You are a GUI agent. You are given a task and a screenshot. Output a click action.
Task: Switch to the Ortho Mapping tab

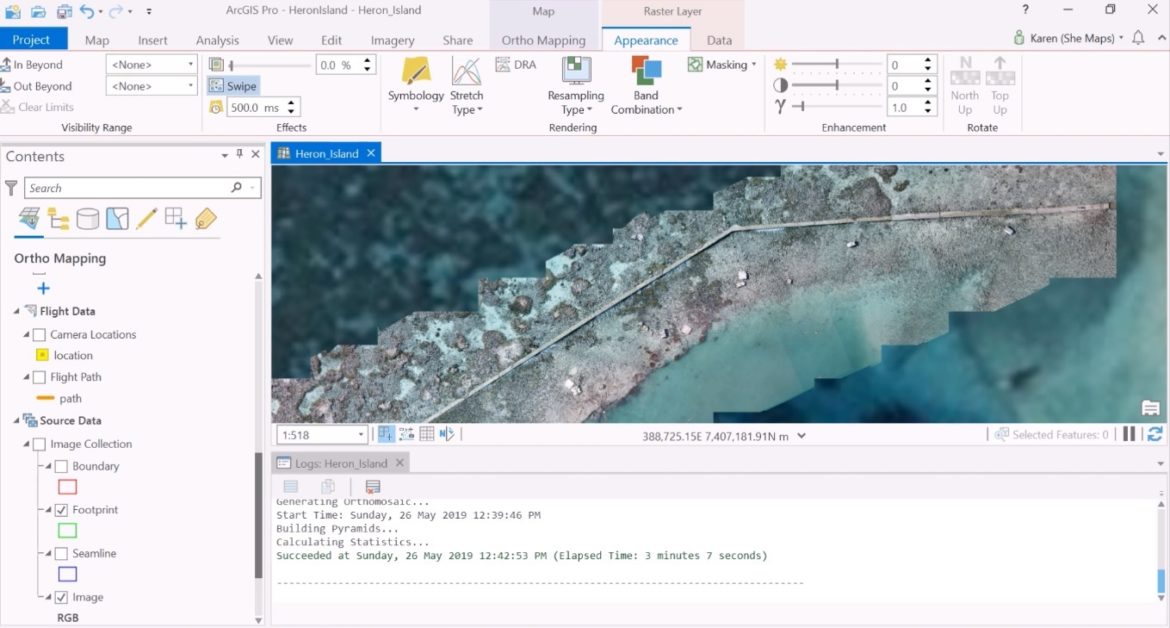(x=543, y=40)
